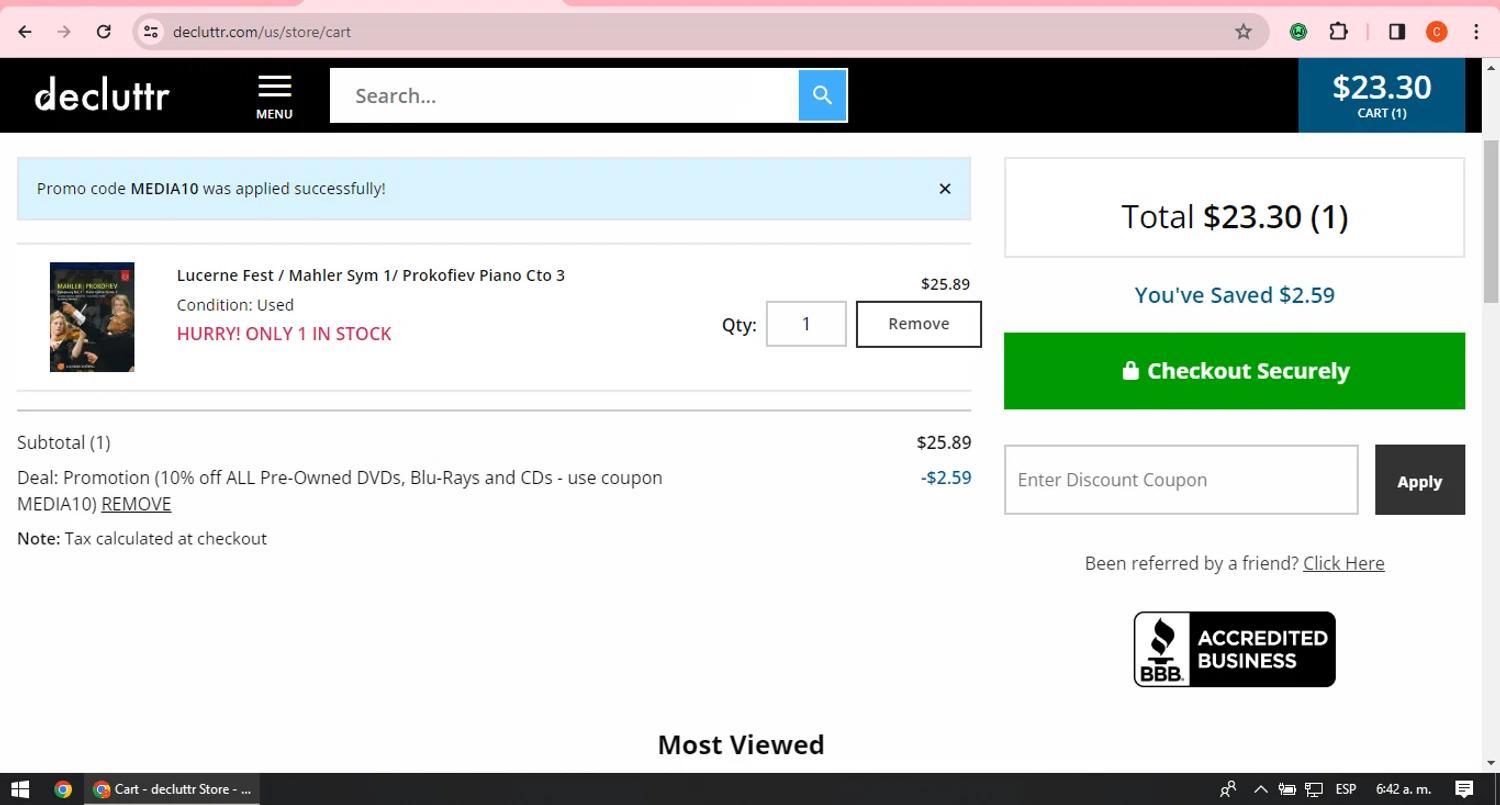
Task: Open the Lucerne Fest product title
Action: pos(371,275)
